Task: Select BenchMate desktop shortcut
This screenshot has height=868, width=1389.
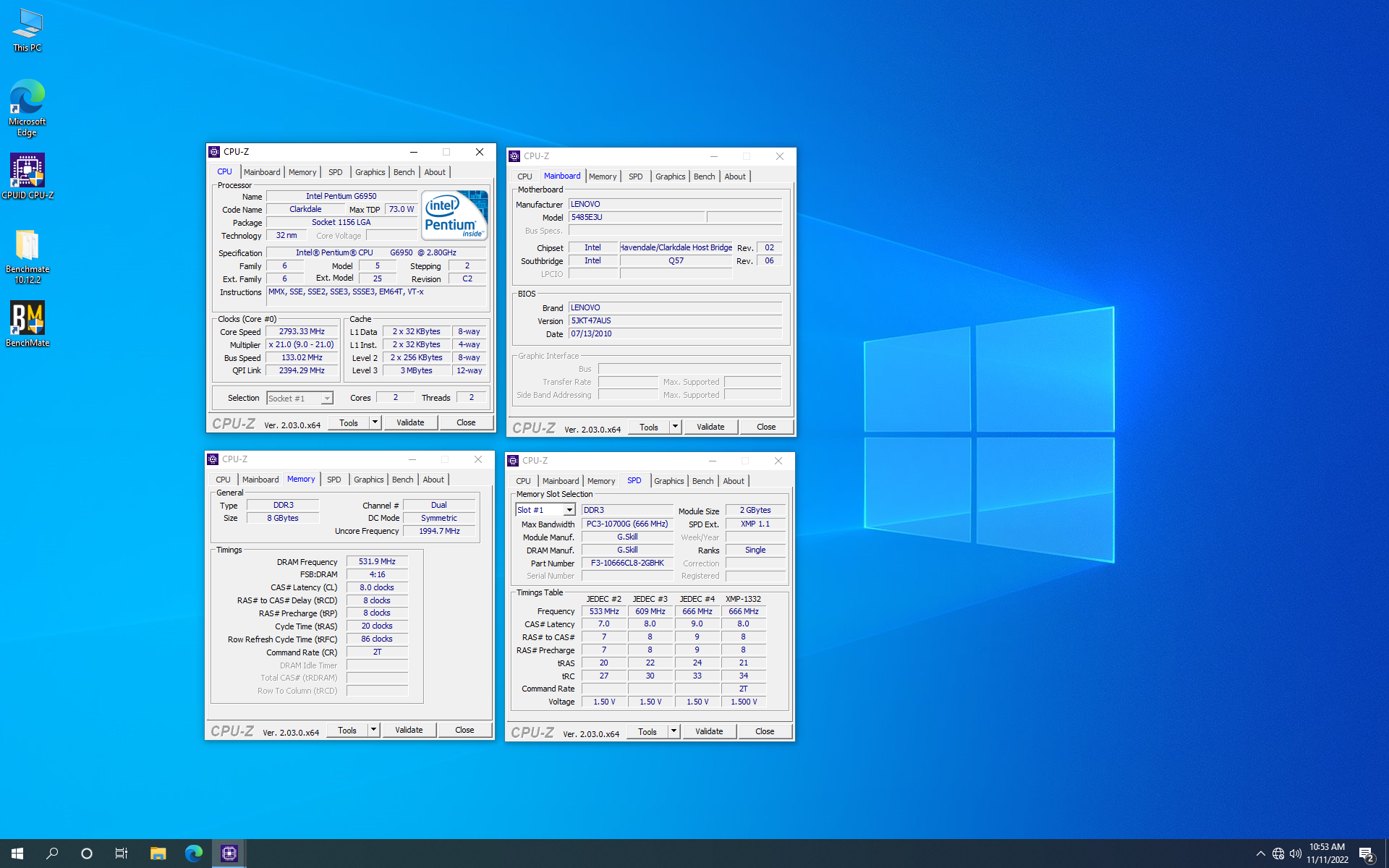Action: pos(27,324)
